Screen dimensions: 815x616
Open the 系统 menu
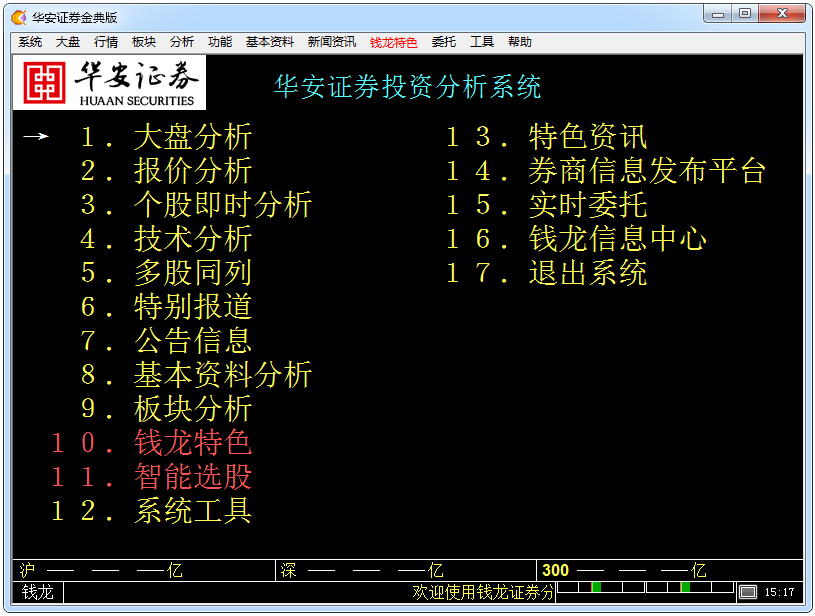point(30,42)
